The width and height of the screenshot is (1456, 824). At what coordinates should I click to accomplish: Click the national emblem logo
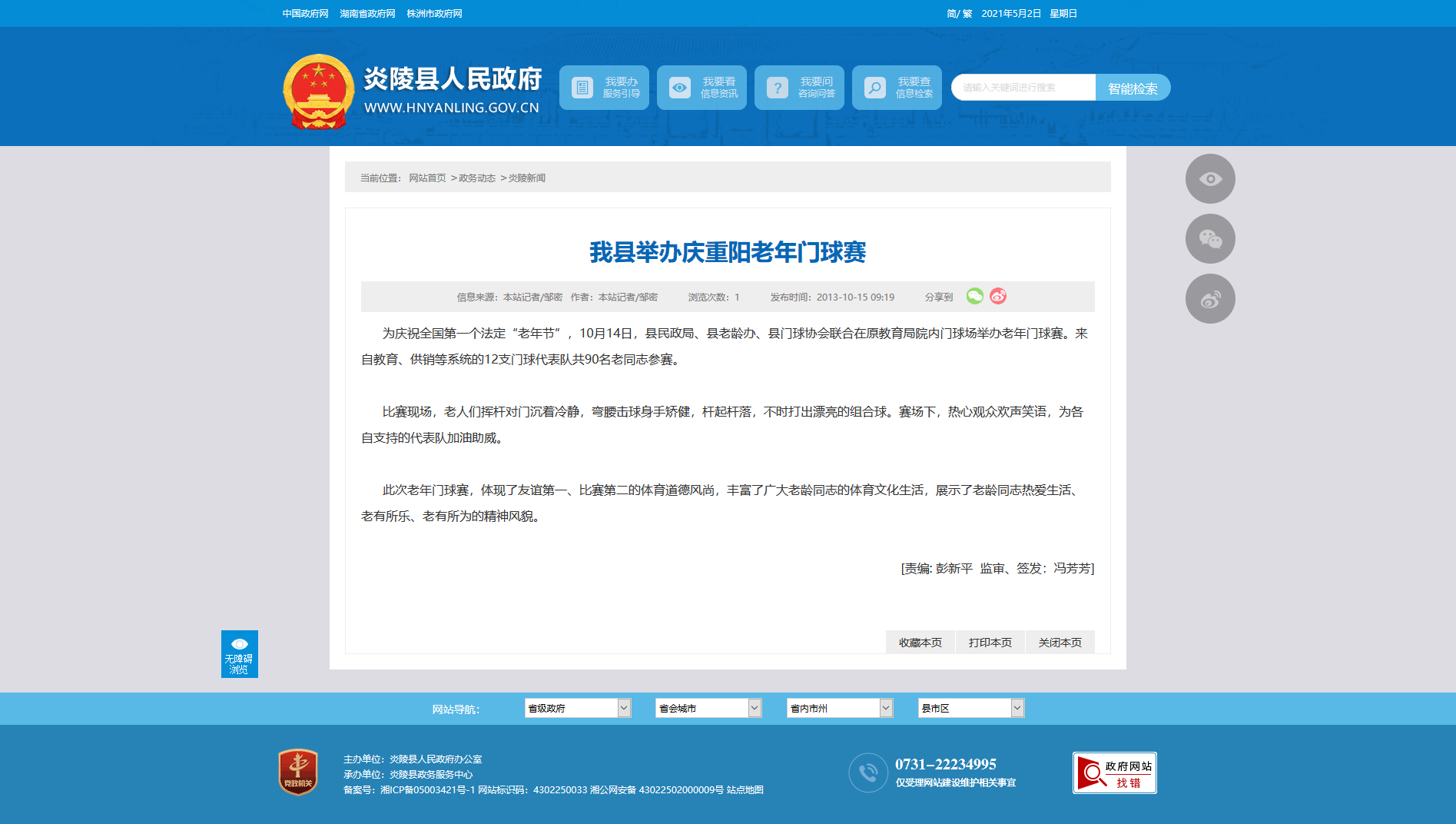(318, 91)
